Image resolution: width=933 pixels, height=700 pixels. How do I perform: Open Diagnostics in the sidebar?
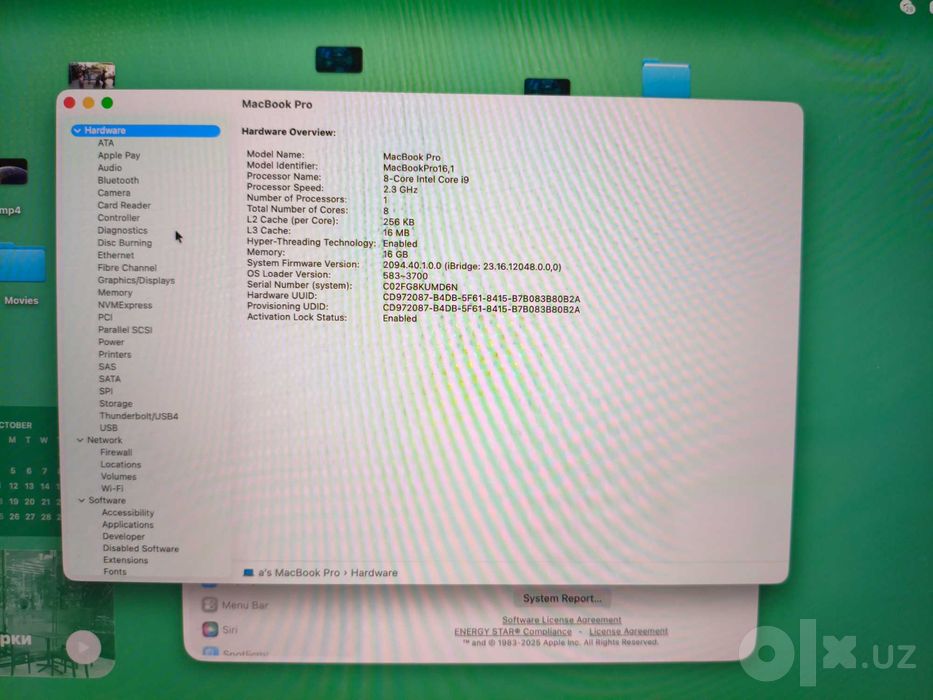pos(122,230)
